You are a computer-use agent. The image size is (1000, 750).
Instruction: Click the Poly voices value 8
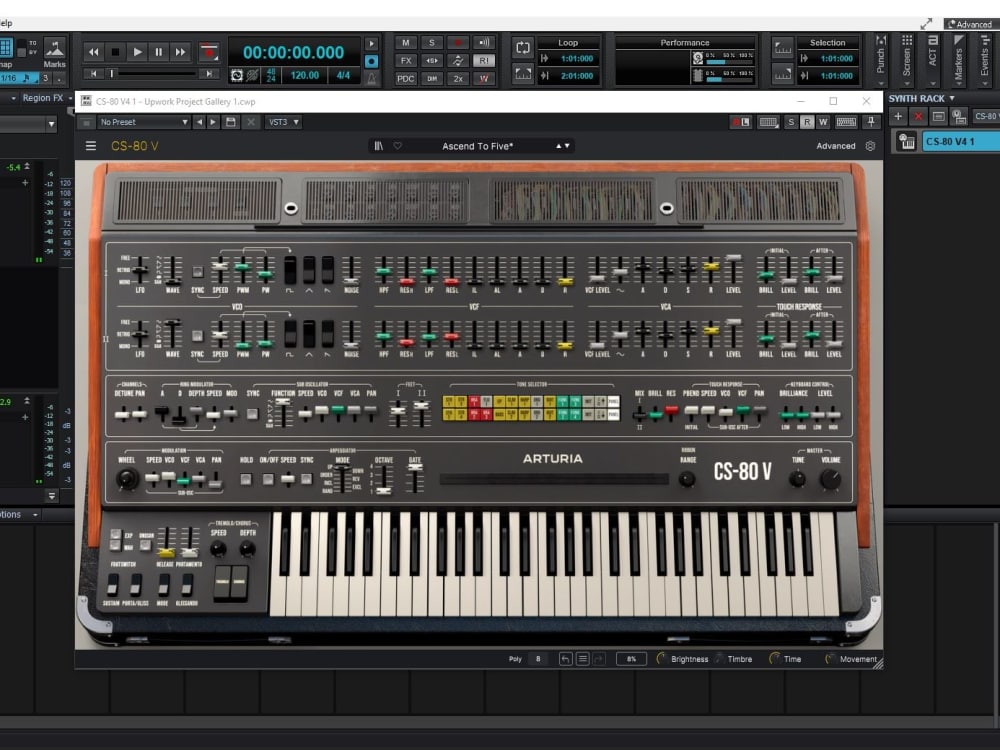538,659
